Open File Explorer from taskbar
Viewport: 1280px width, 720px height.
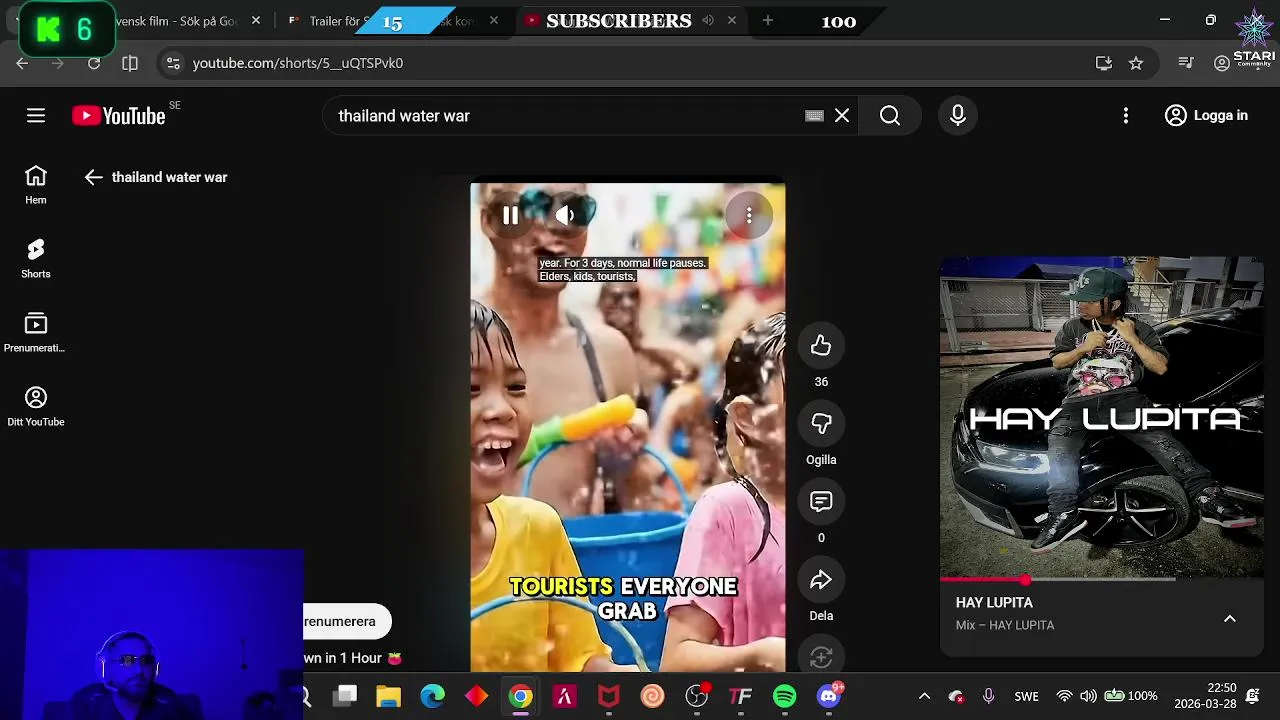coord(388,696)
